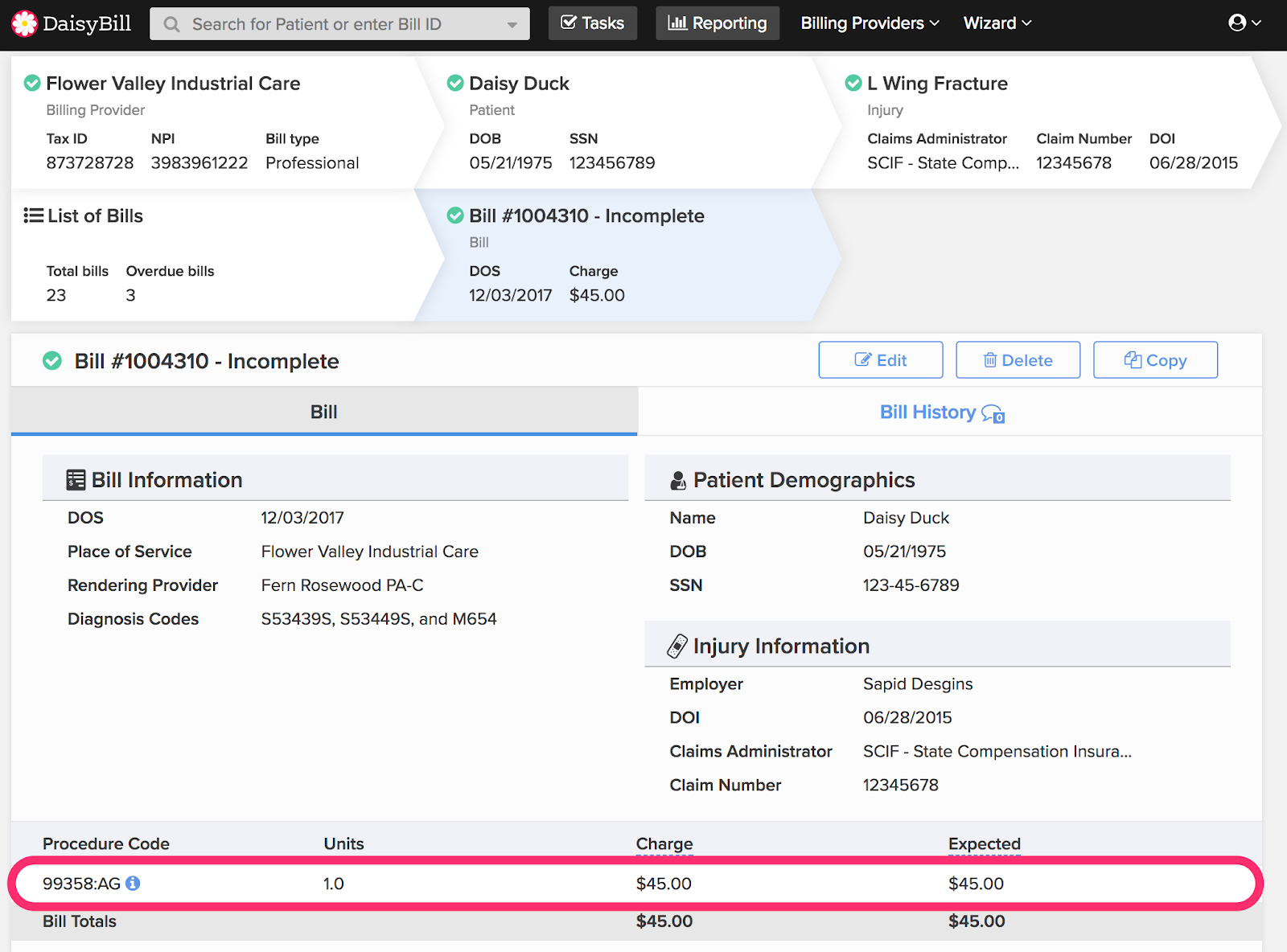Click the green check in Bill #1004310 breadcrumb card
The image size is (1287, 952).
(x=455, y=215)
